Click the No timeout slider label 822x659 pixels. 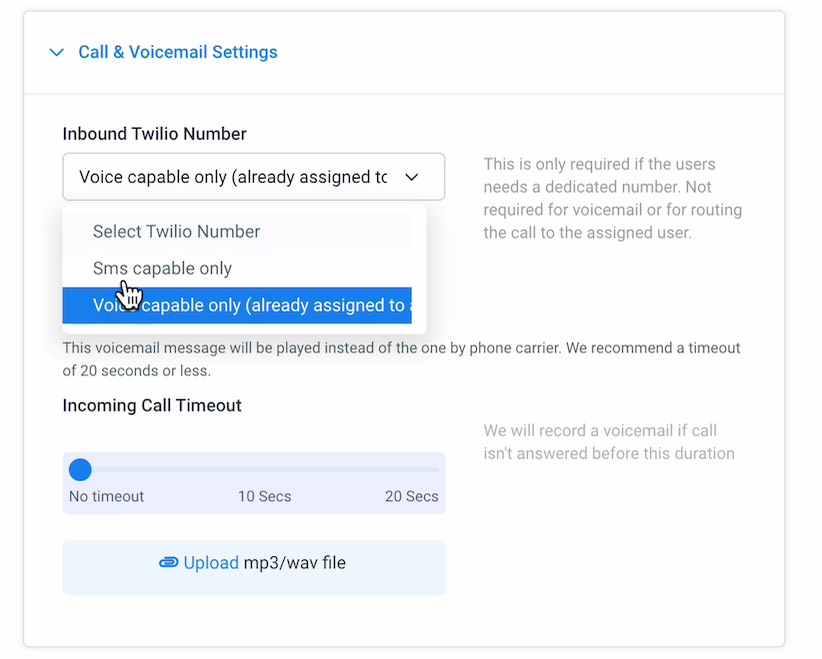[106, 496]
